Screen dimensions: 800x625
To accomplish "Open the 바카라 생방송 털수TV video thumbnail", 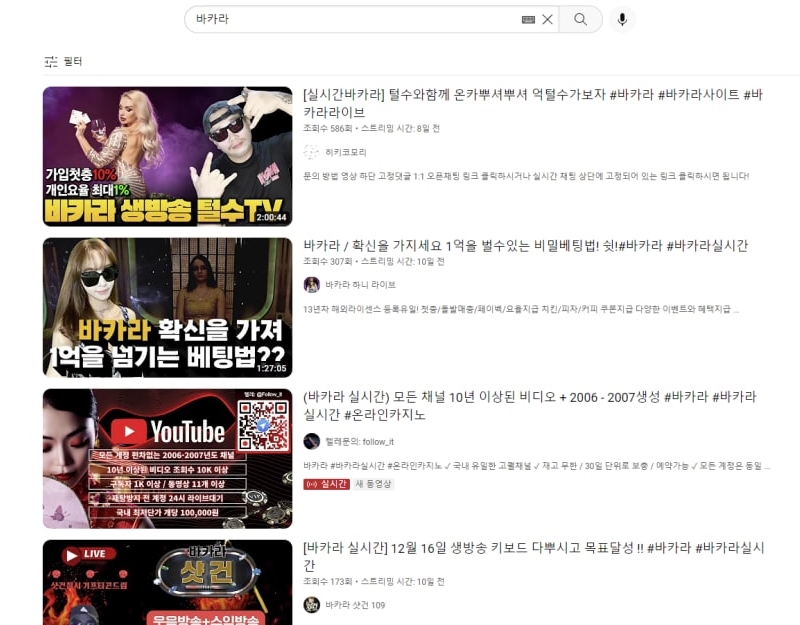I will (x=167, y=156).
